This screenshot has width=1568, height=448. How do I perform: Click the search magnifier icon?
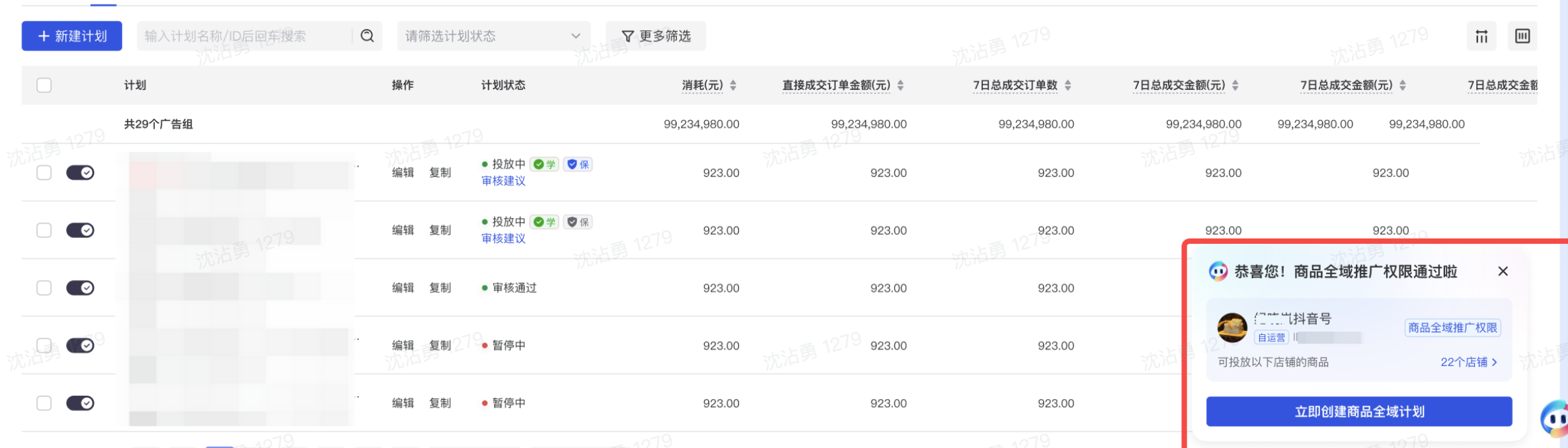[x=368, y=36]
